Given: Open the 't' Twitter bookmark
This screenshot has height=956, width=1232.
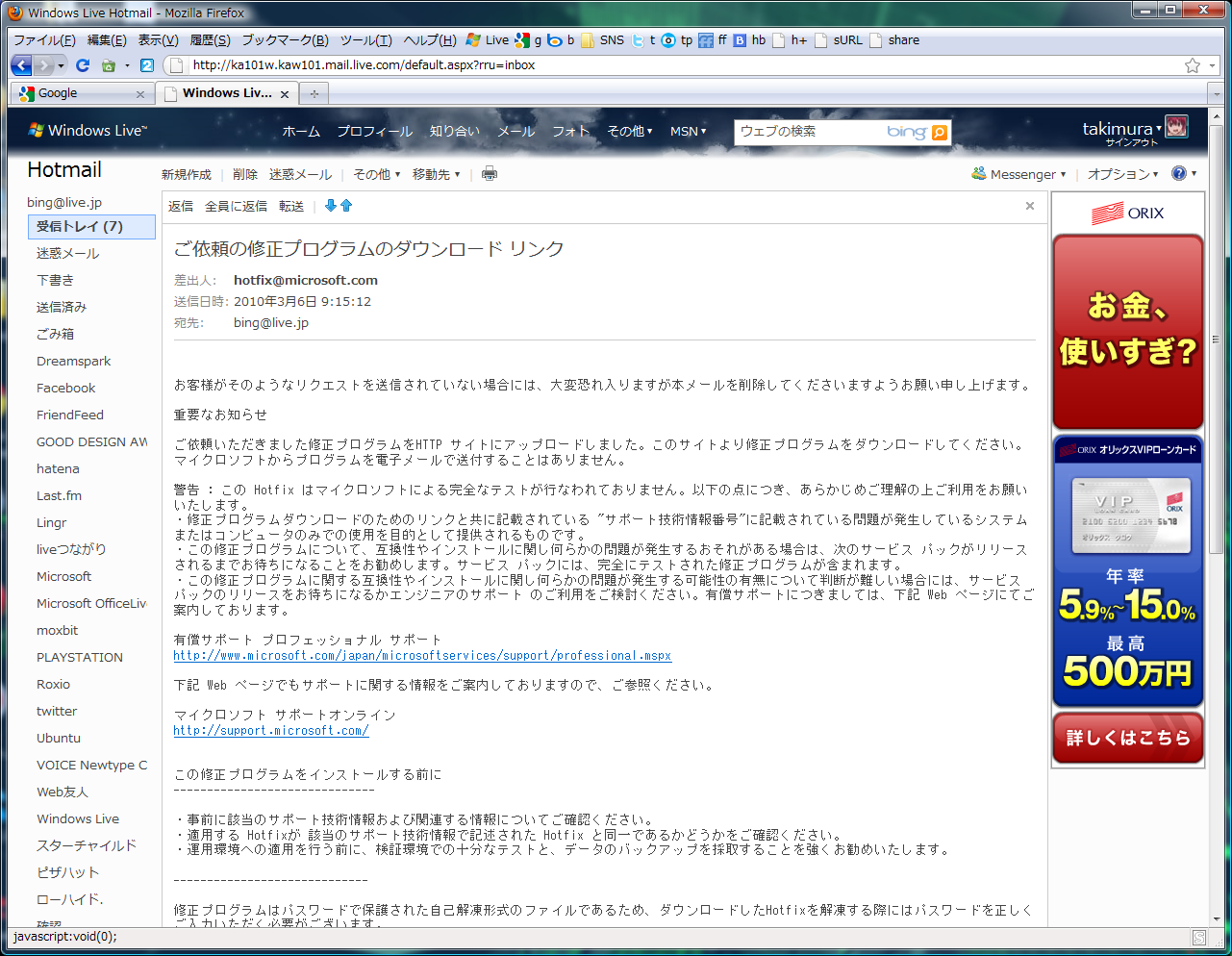Looking at the screenshot, I should coord(643,40).
